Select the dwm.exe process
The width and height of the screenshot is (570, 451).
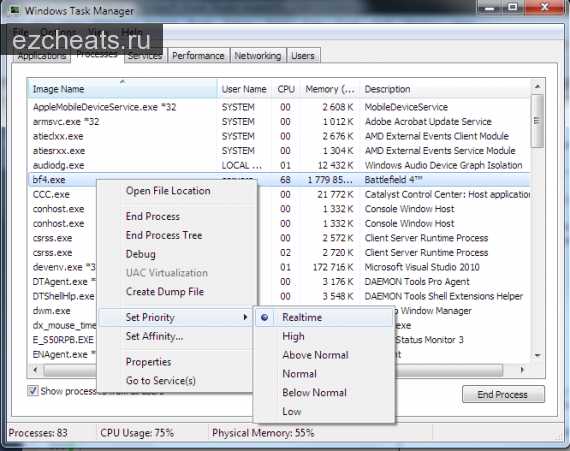52,311
